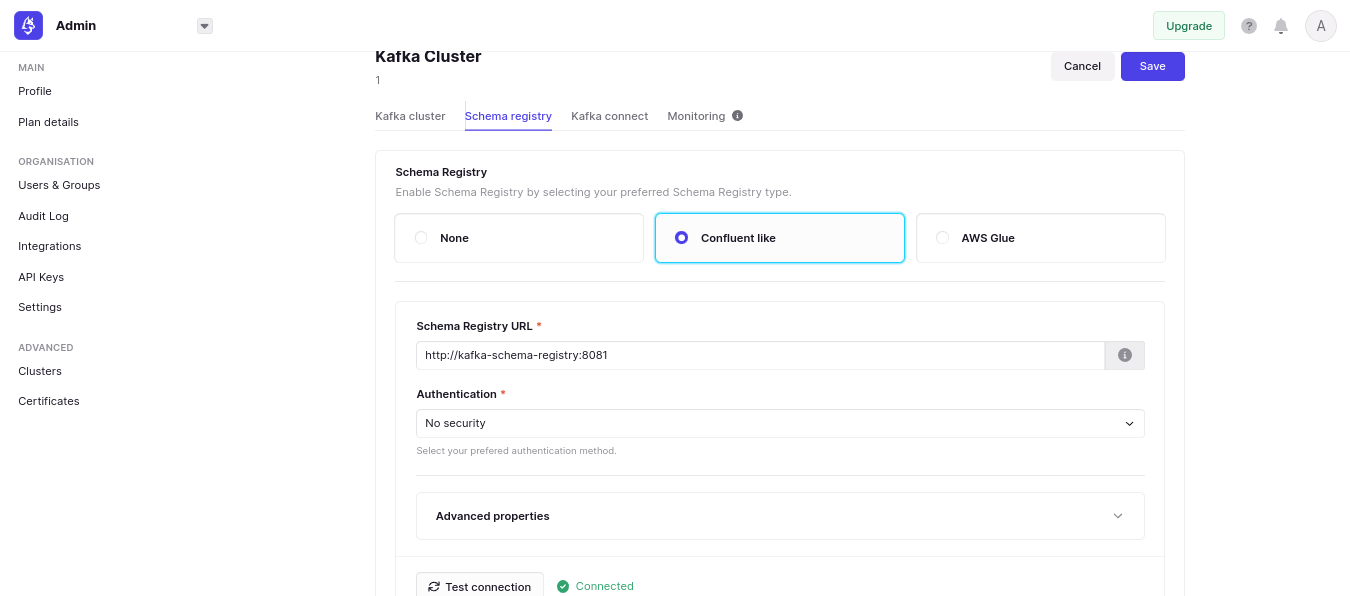Open the Certificates page
The image size is (1350, 596).
tap(49, 401)
